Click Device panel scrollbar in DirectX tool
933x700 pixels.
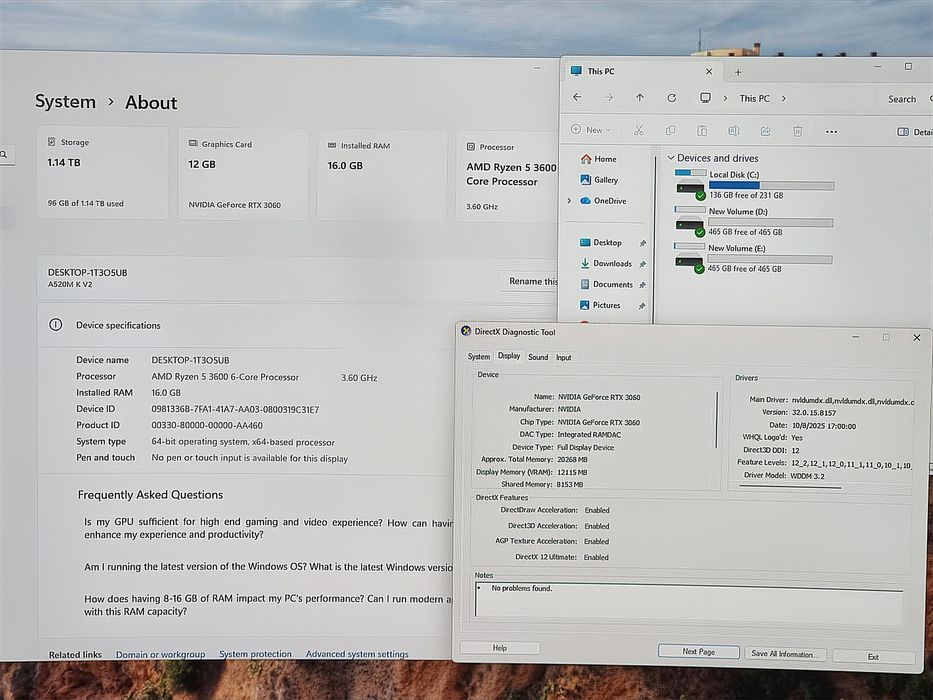click(x=716, y=420)
